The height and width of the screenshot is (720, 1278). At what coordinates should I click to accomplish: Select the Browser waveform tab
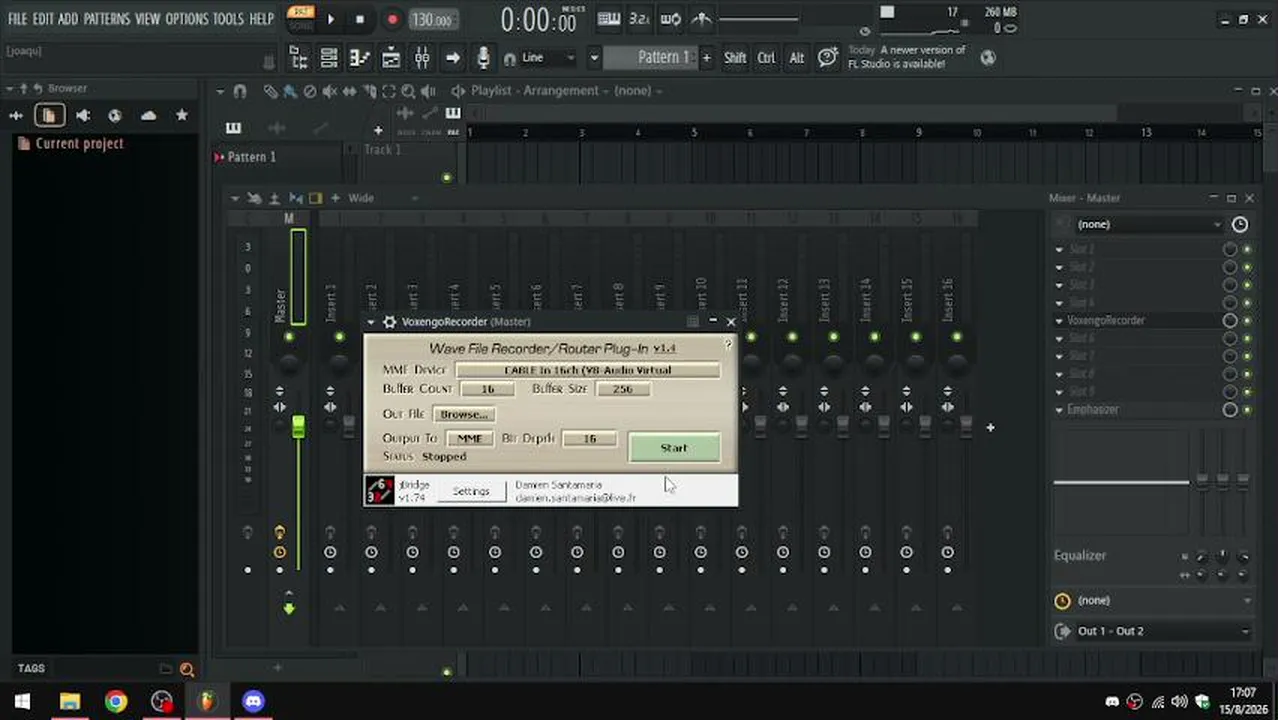(x=16, y=115)
